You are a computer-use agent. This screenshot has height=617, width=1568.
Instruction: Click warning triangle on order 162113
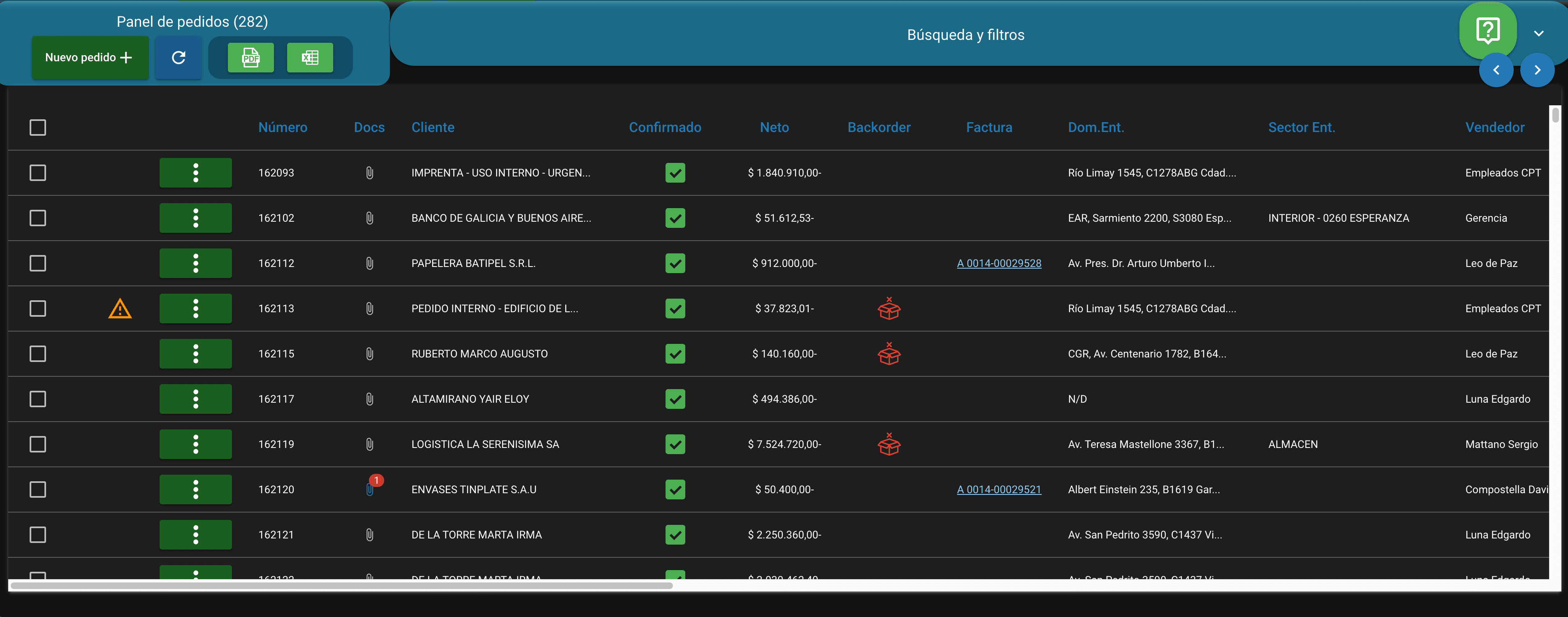tap(120, 309)
